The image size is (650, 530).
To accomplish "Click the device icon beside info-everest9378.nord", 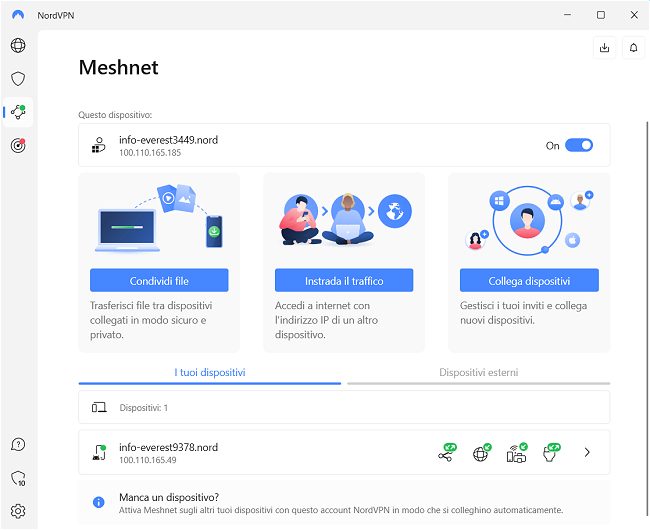I will coord(99,453).
